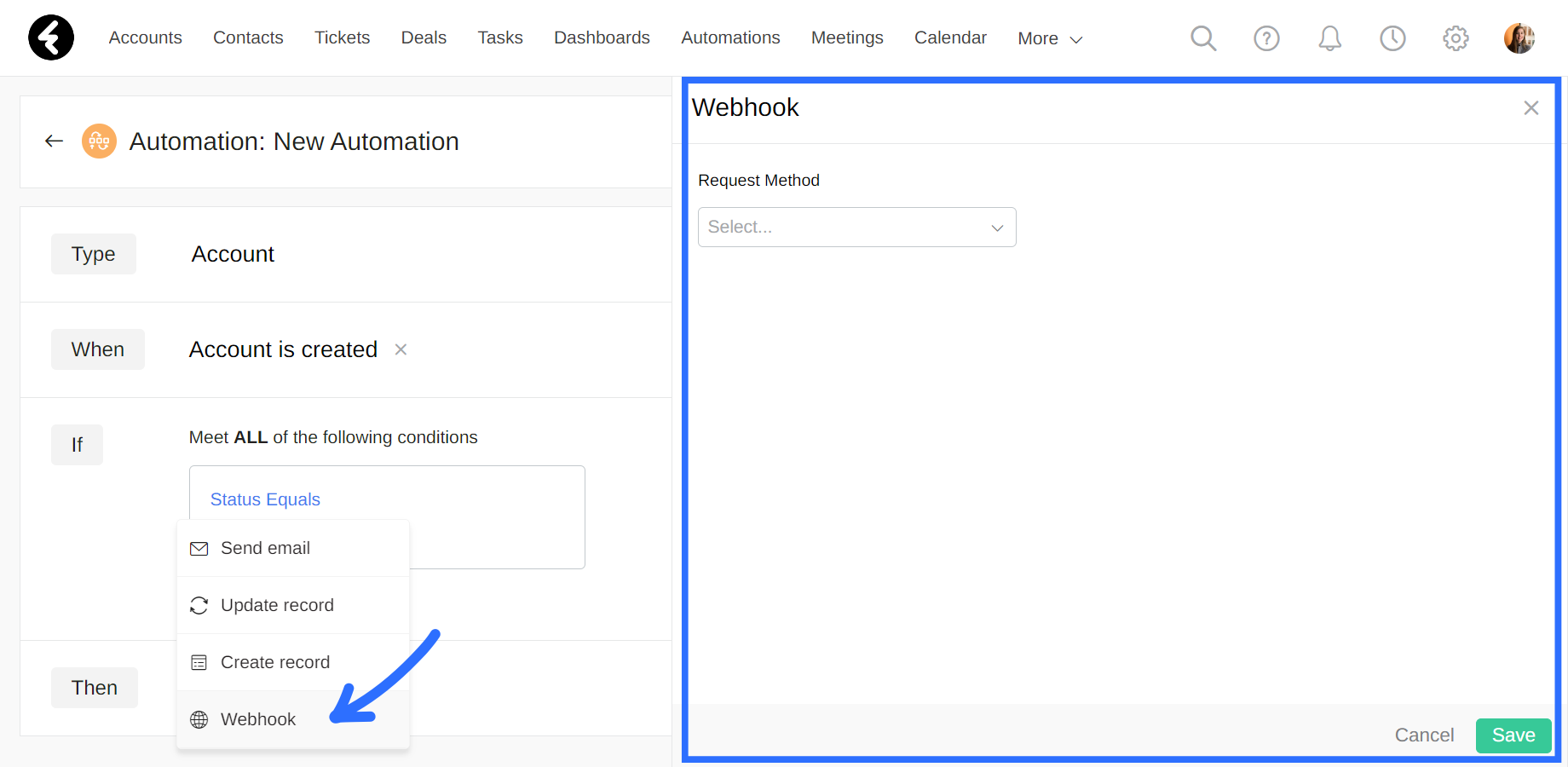Click 'Meet ALL of the following conditions'
Screen dimensions: 1568x767
(333, 437)
